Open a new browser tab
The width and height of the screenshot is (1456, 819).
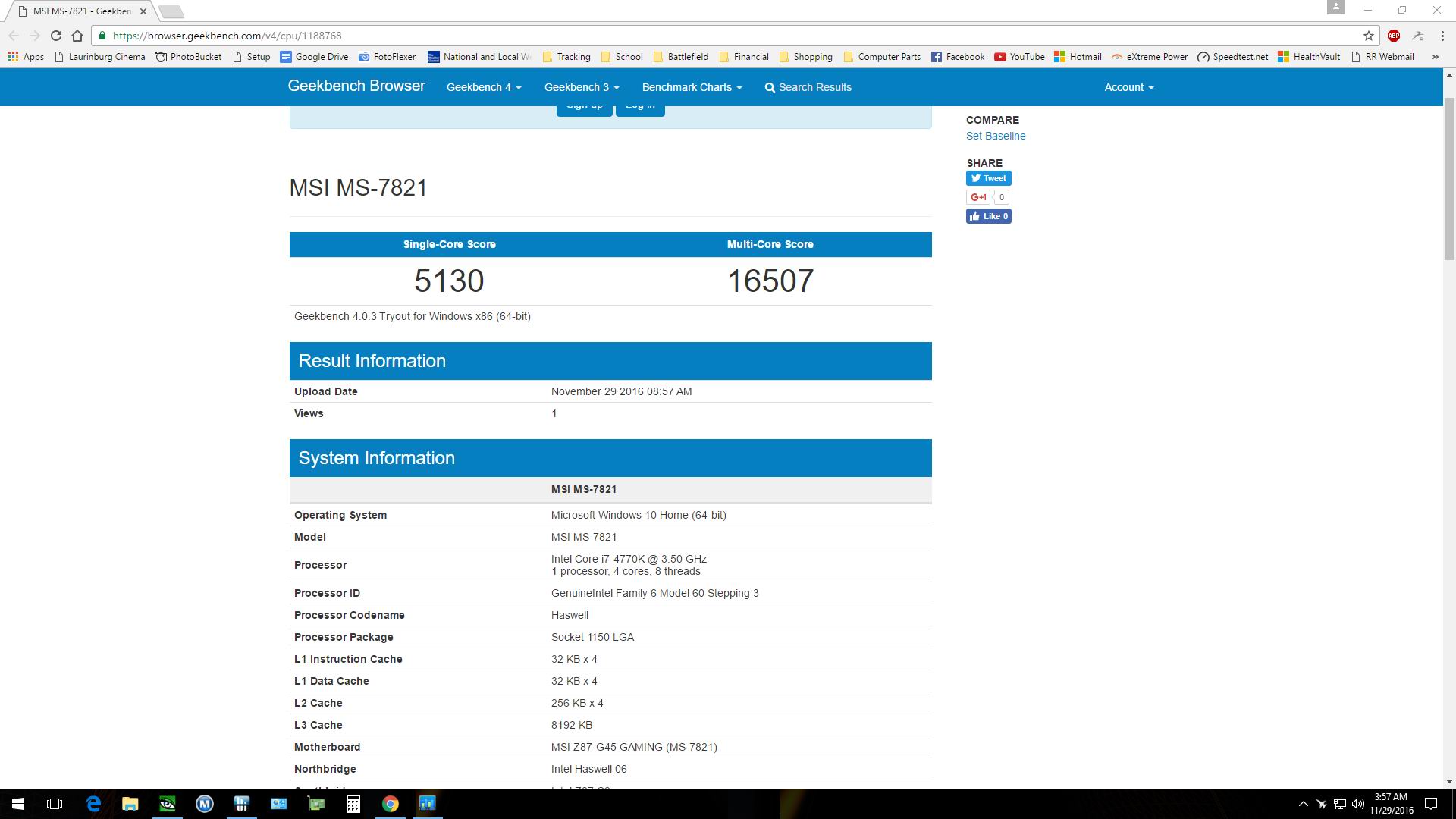pos(171,11)
